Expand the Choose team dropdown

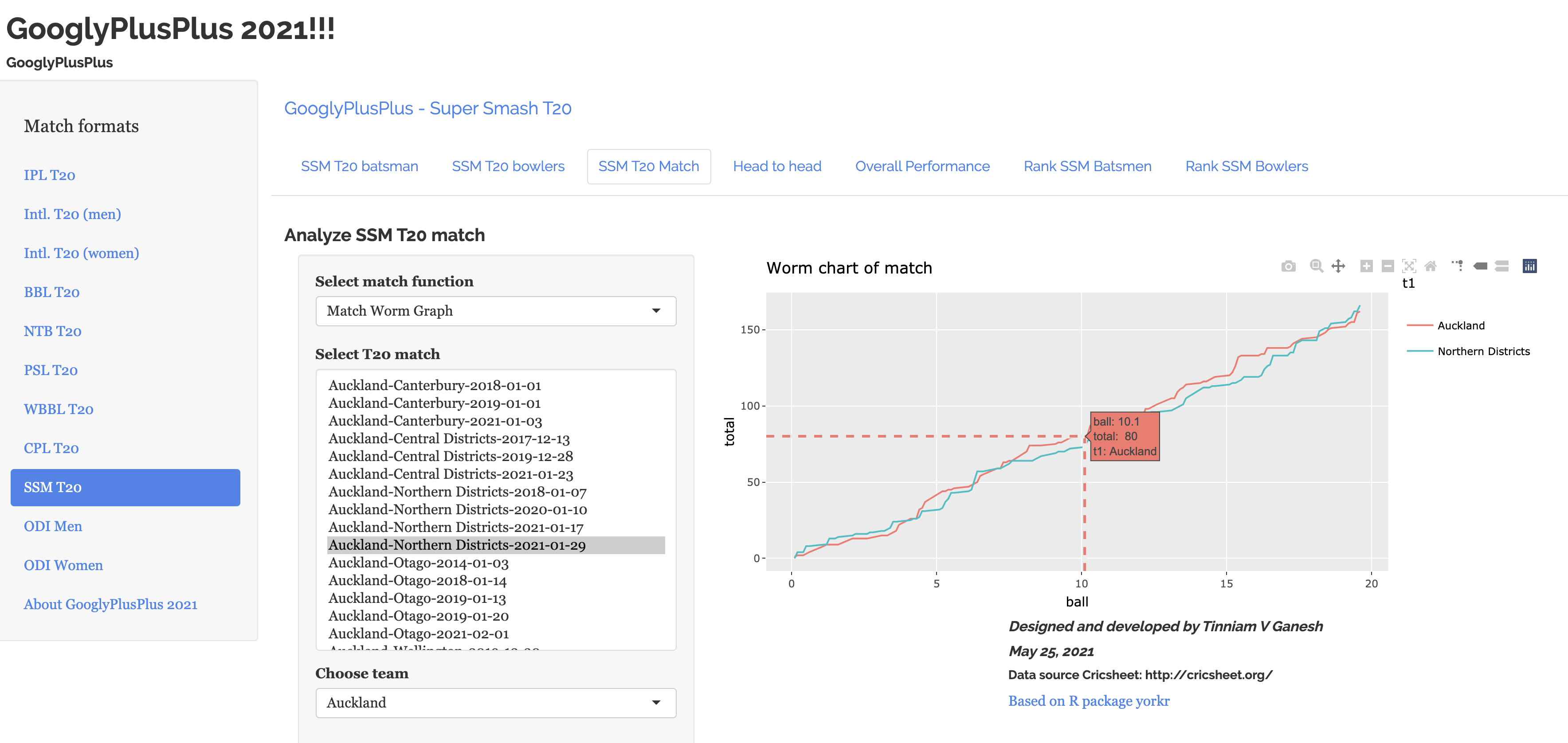(x=495, y=703)
